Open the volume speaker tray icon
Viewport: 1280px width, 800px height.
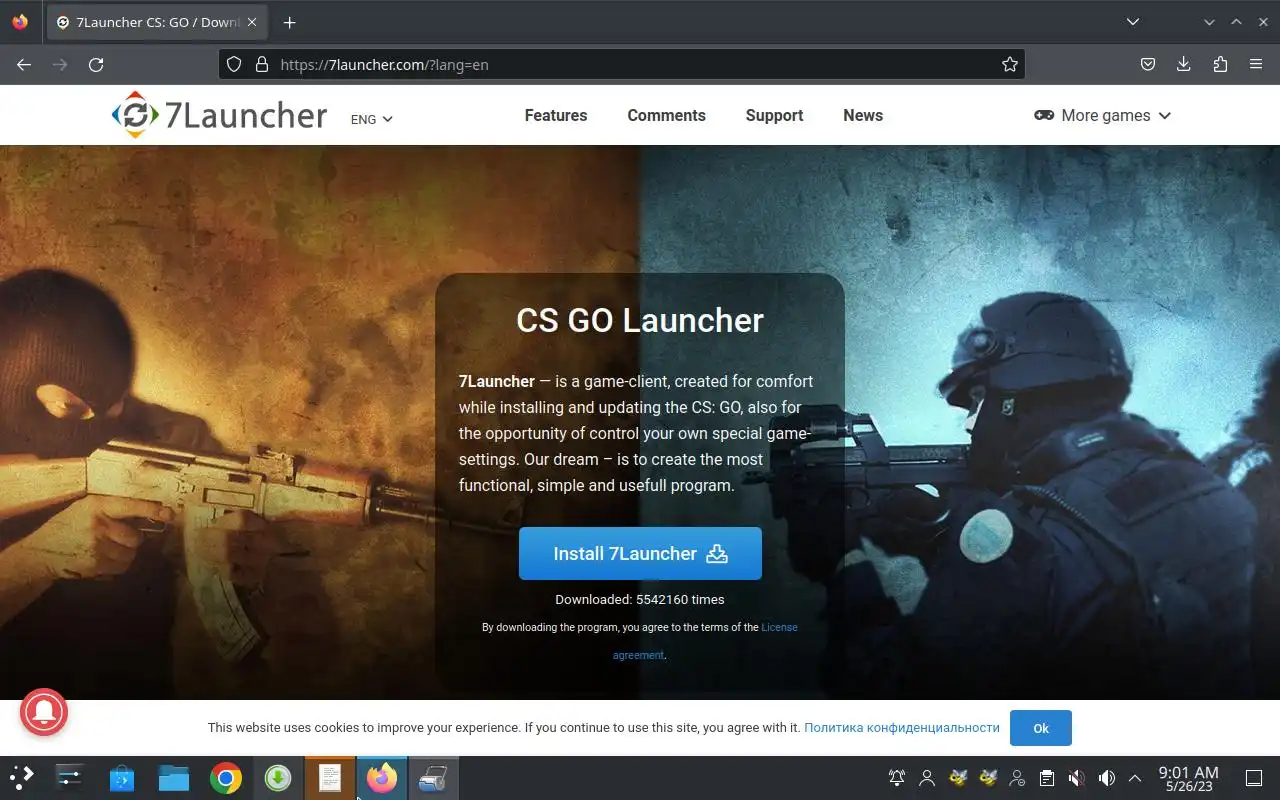pos(1107,778)
